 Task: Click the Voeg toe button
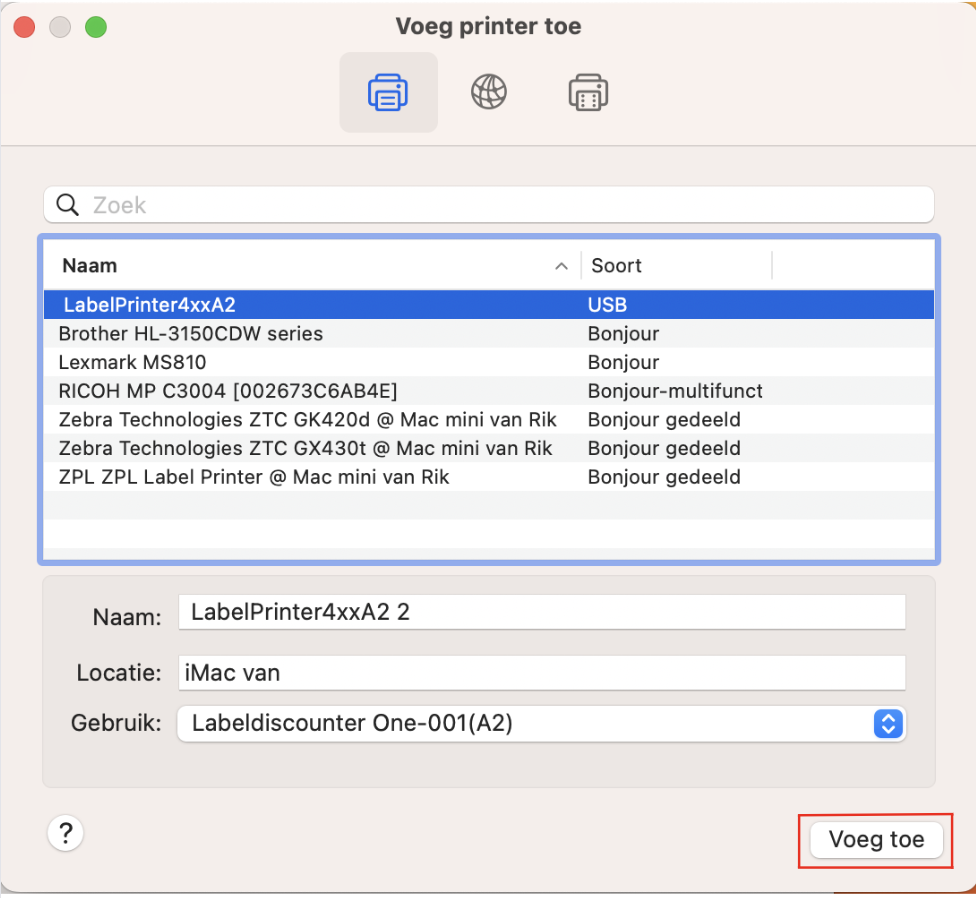pos(876,840)
